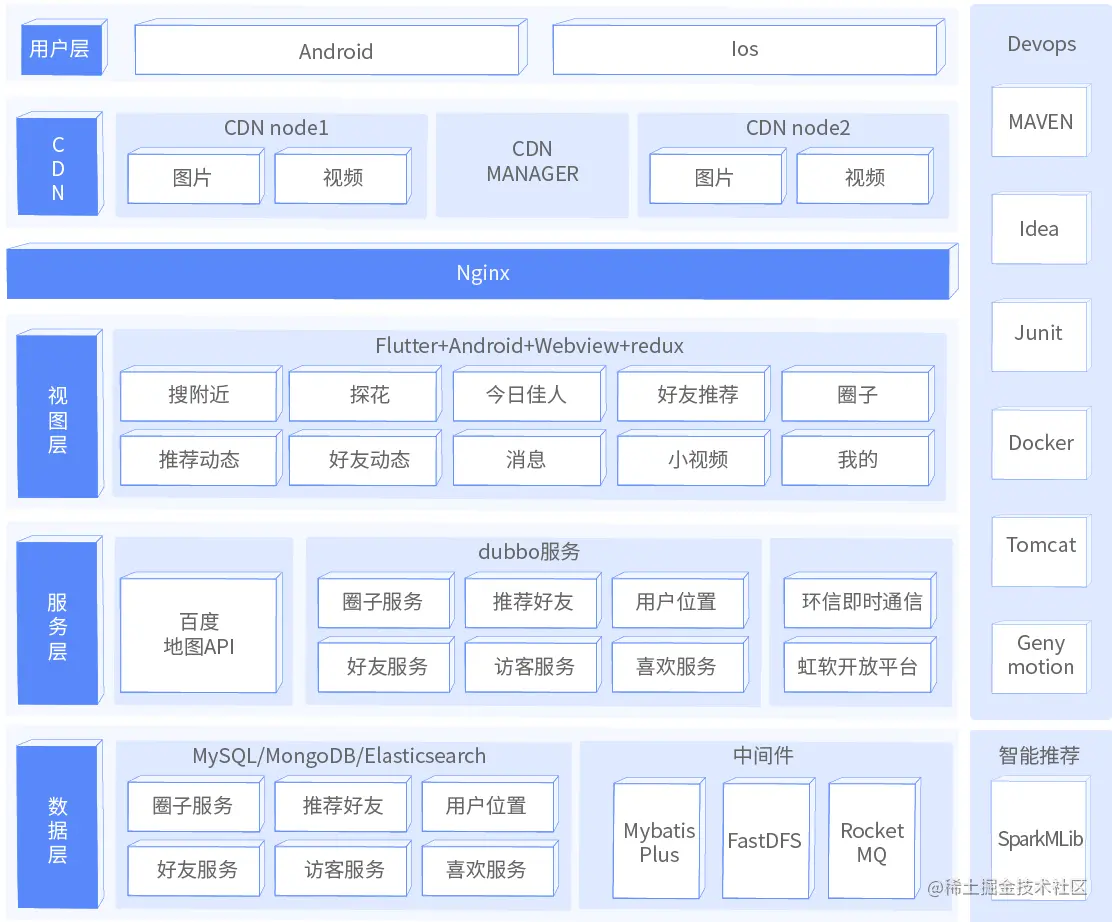Image resolution: width=1112 pixels, height=922 pixels.
Task: Select the 虹软开放平台 box
Action: click(860, 665)
